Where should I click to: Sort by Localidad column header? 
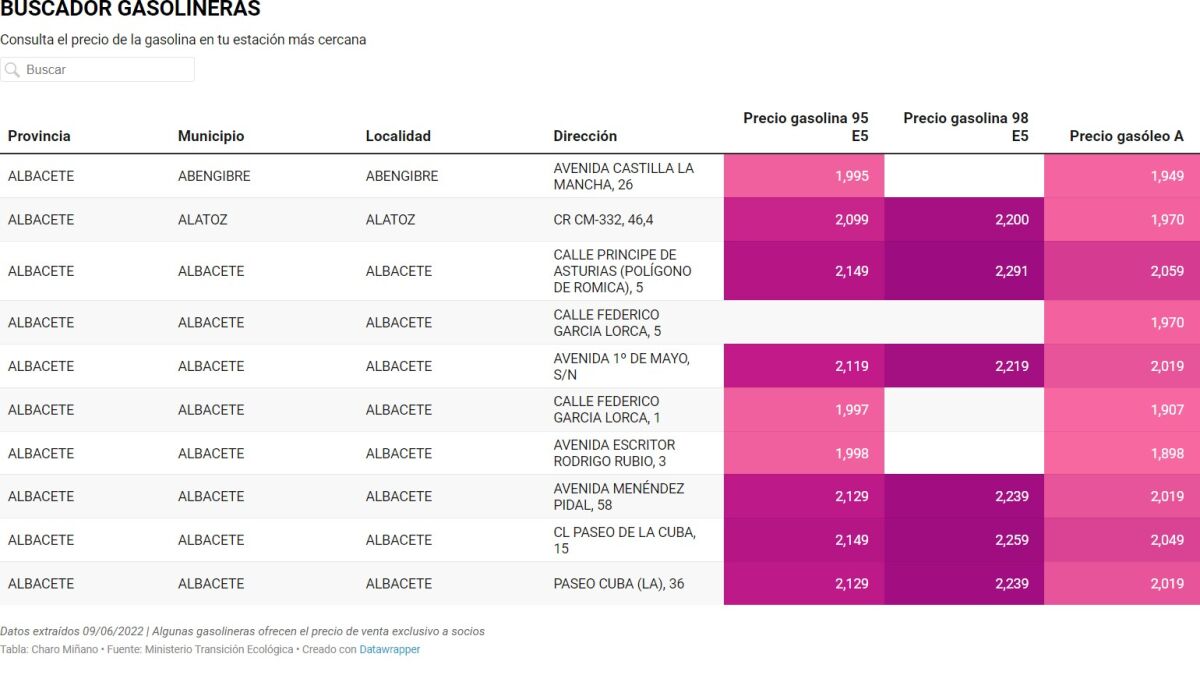398,136
